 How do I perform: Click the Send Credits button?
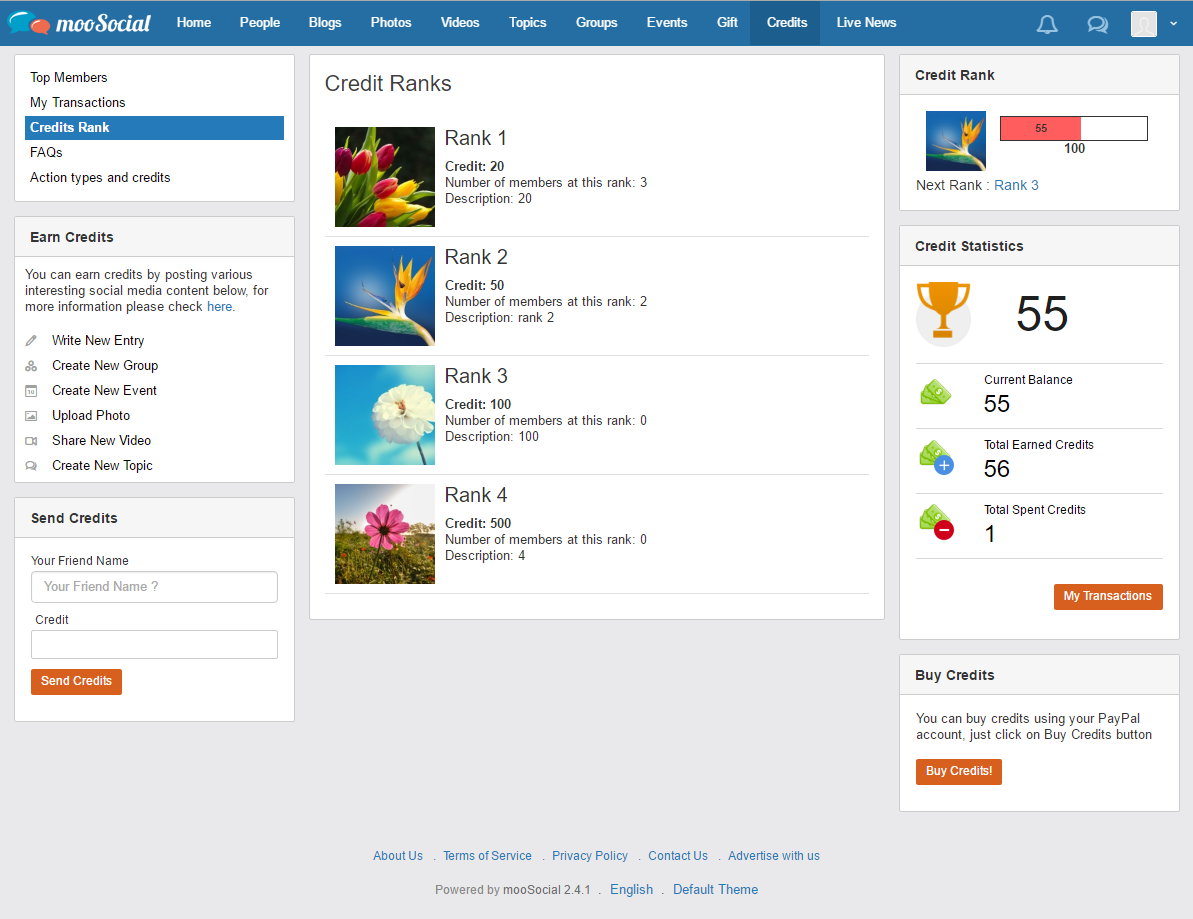76,682
